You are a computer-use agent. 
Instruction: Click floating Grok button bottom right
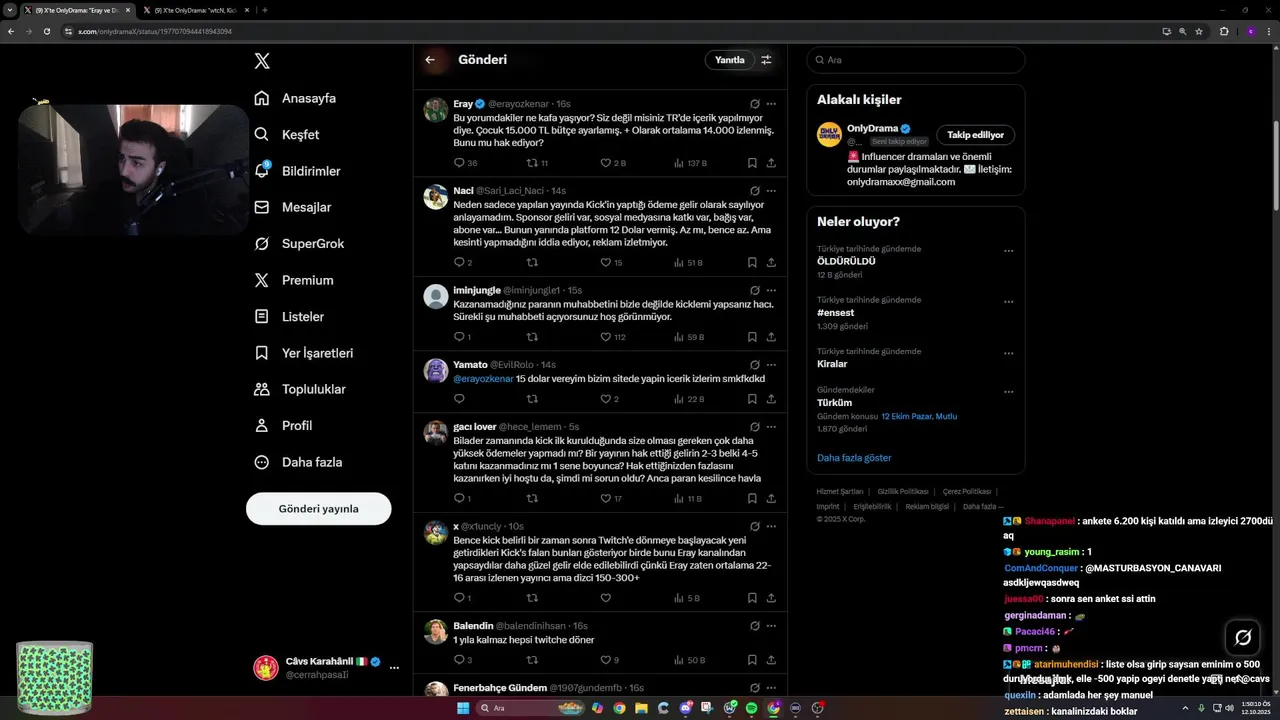point(1243,637)
